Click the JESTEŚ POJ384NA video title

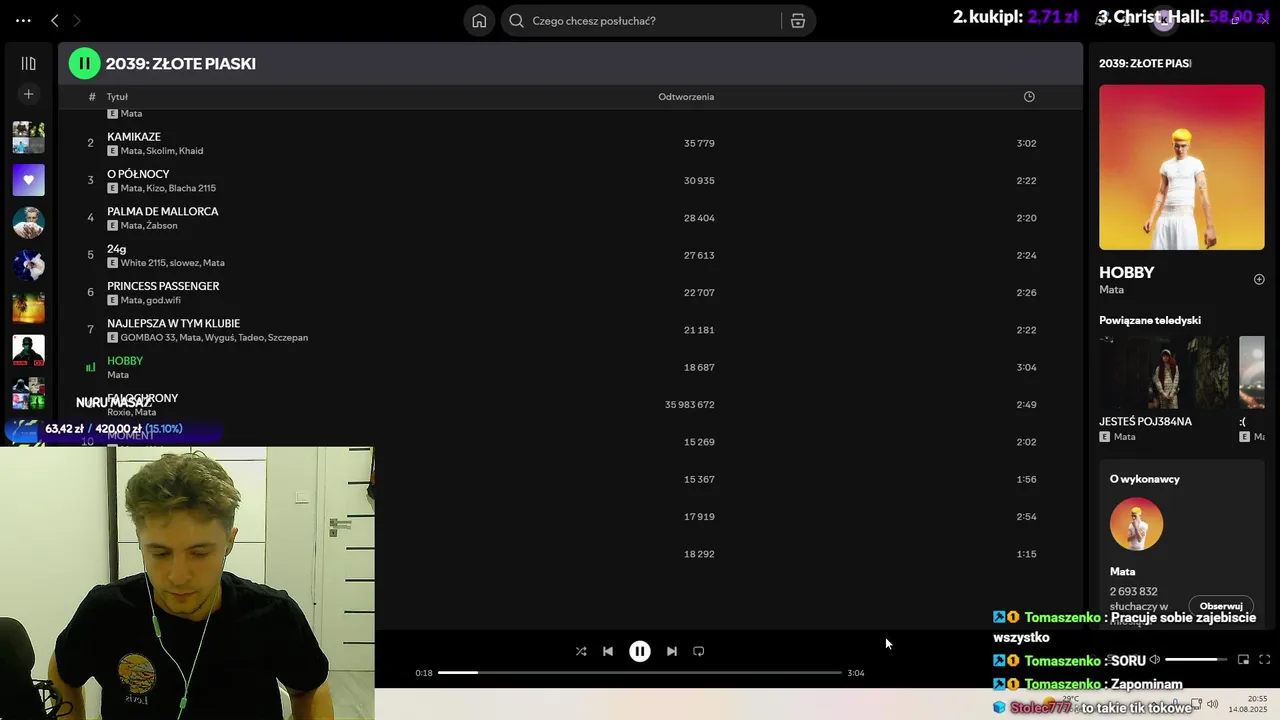(x=1145, y=422)
